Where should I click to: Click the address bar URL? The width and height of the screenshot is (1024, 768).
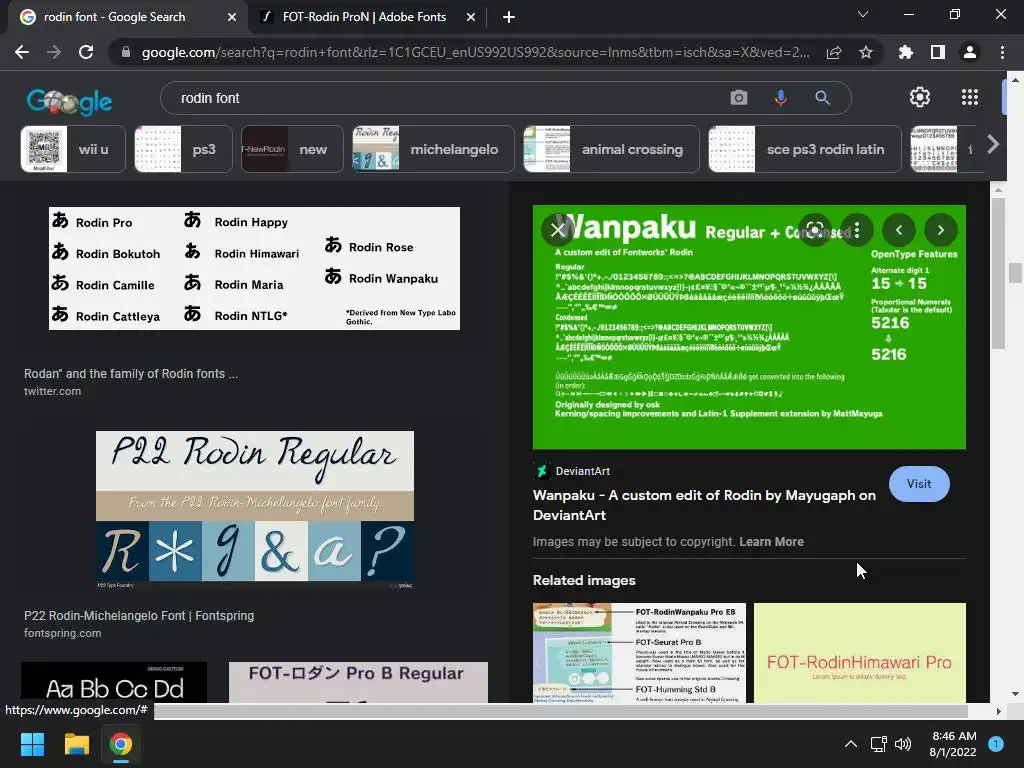(475, 52)
